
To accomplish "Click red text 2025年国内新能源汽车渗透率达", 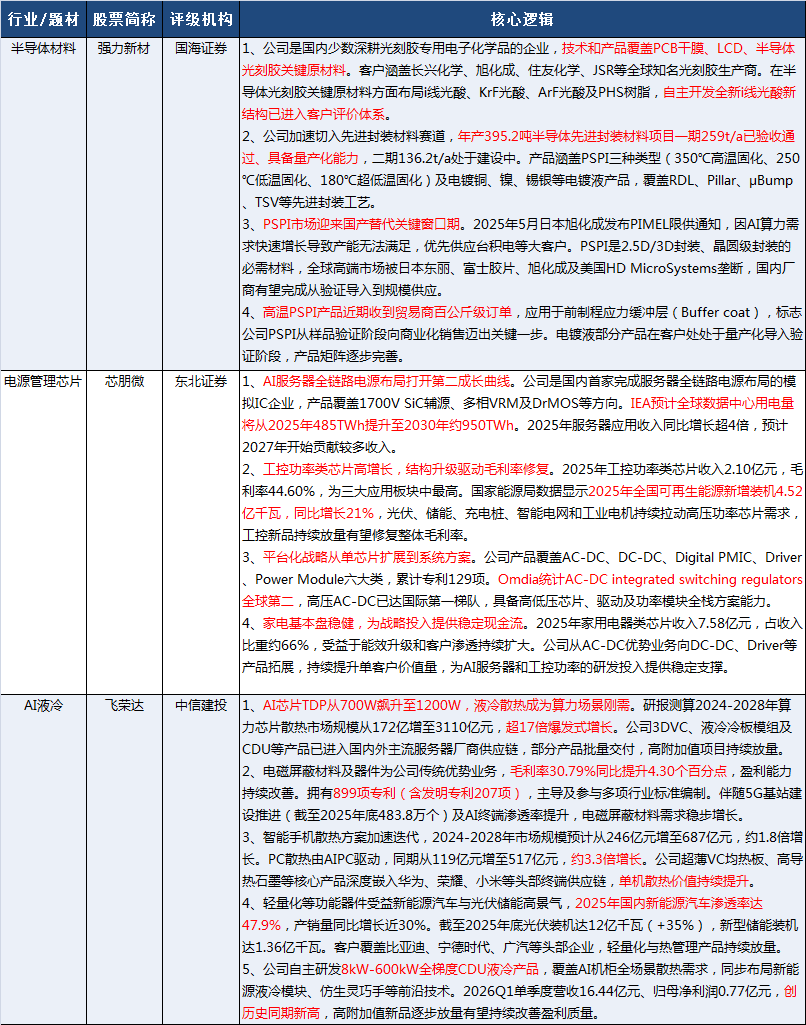I will (x=669, y=903).
